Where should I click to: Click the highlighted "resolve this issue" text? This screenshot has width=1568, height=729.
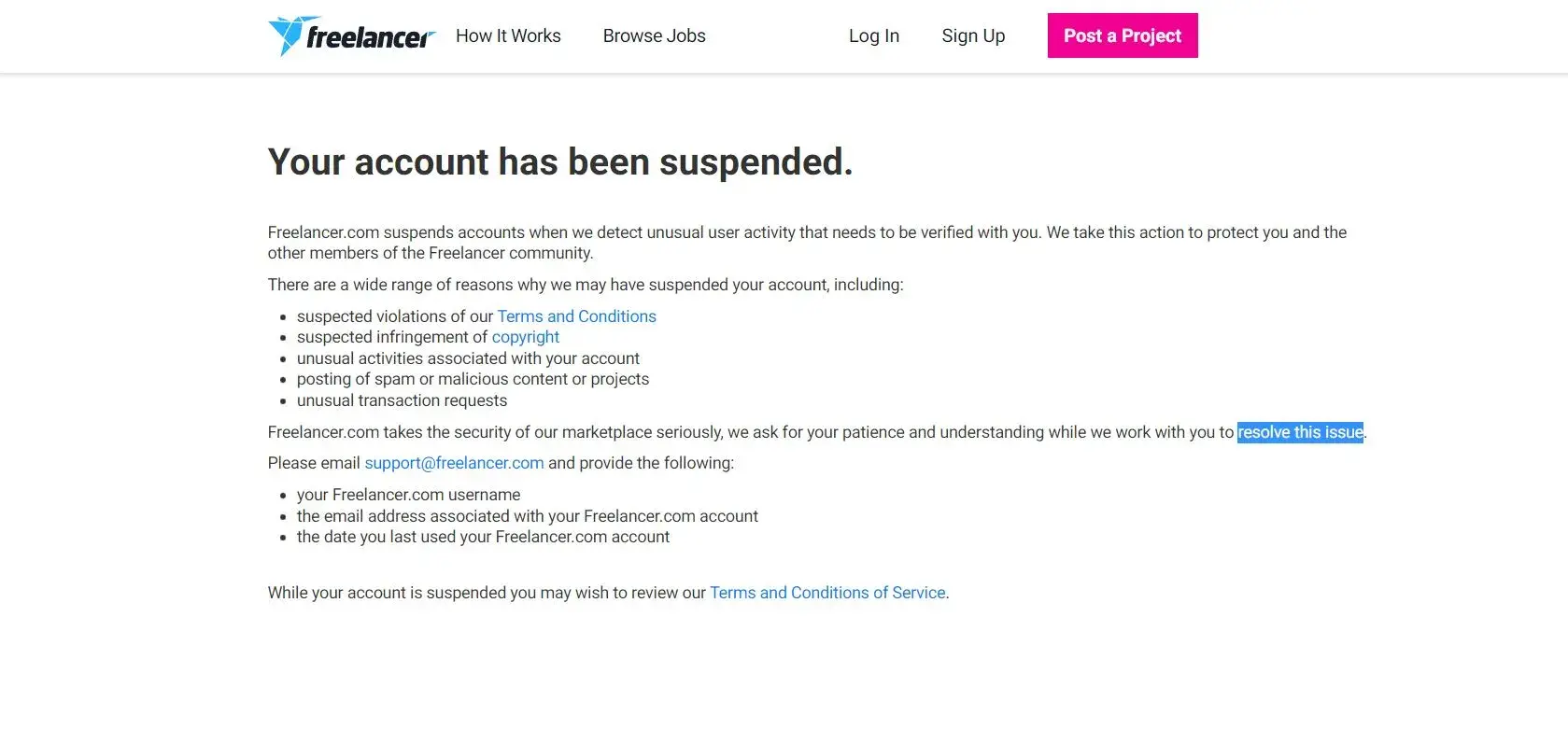point(1299,432)
